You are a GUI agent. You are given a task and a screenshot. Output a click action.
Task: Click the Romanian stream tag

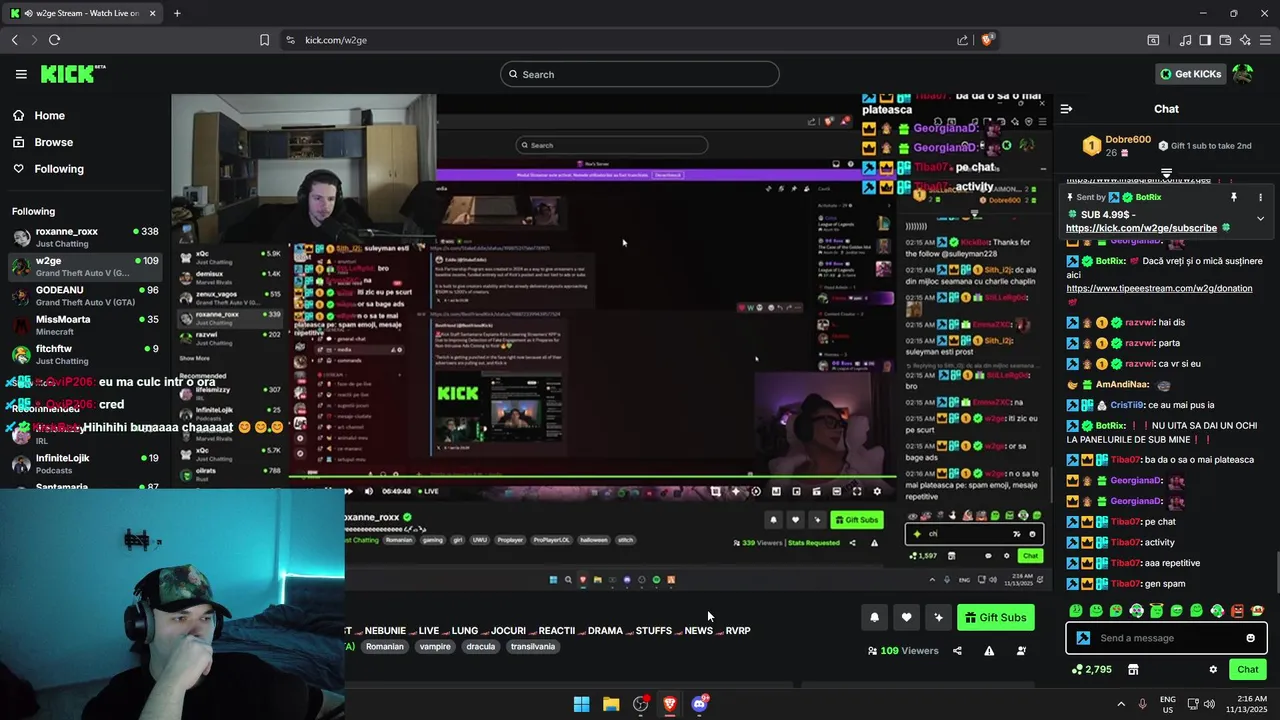[x=385, y=647]
